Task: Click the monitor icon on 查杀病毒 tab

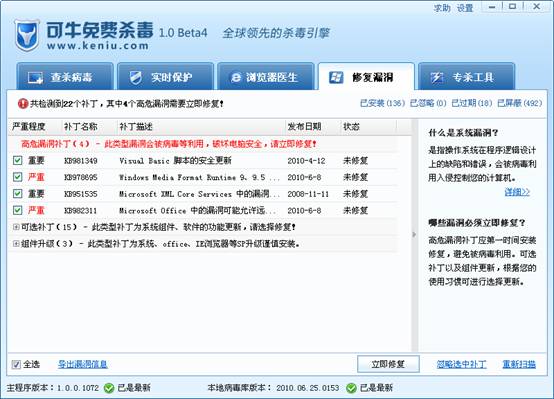Action: [x=35, y=77]
